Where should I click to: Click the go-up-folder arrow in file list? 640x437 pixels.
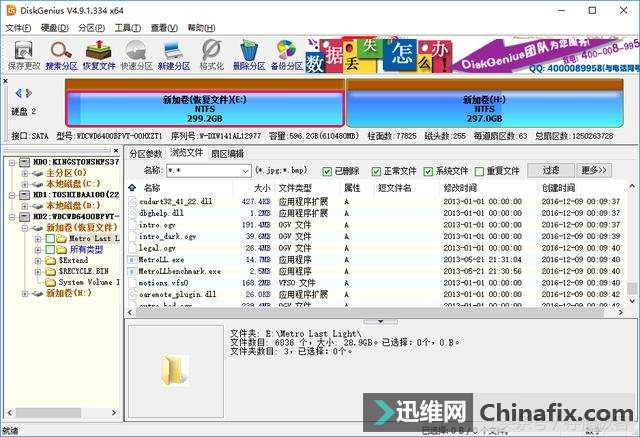point(132,188)
